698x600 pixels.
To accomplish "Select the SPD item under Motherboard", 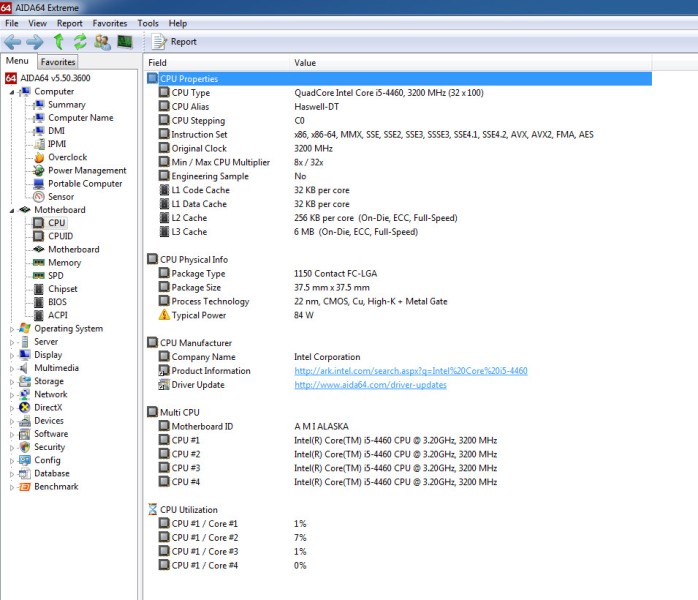I will [57, 276].
